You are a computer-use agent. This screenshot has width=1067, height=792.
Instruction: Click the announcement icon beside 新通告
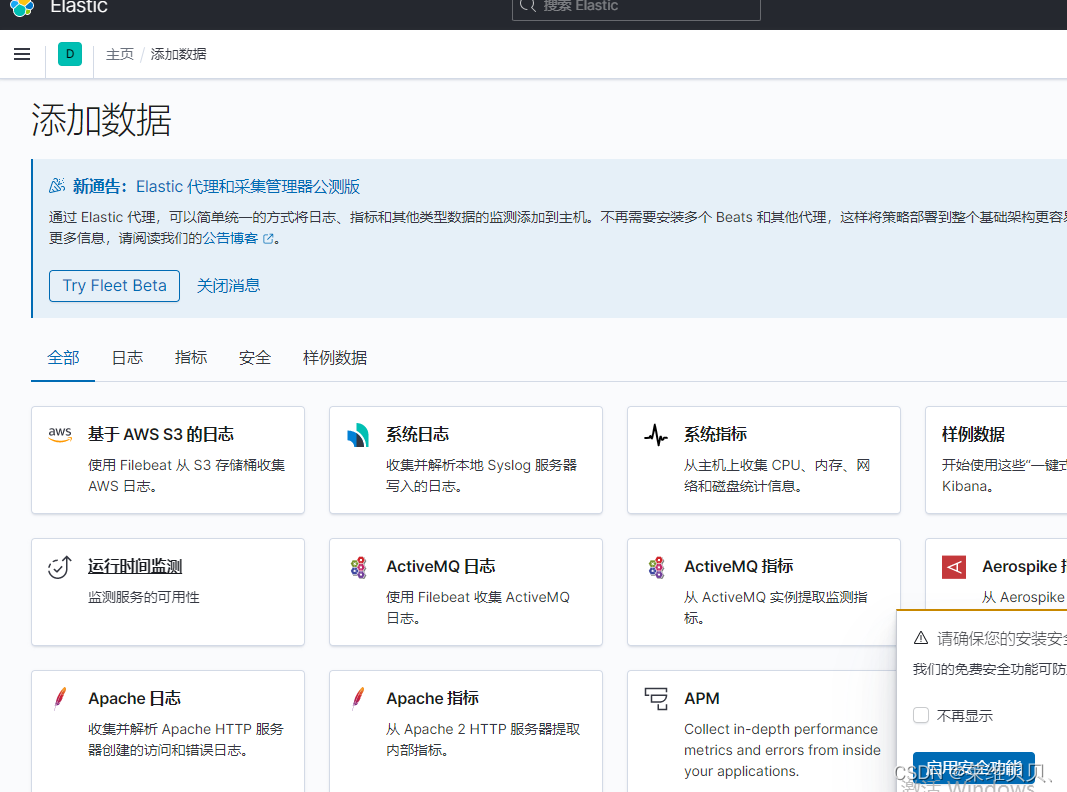pos(57,186)
